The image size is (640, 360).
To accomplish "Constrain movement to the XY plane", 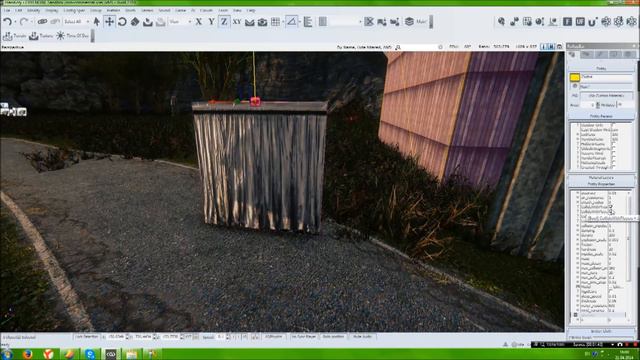I will [237, 22].
